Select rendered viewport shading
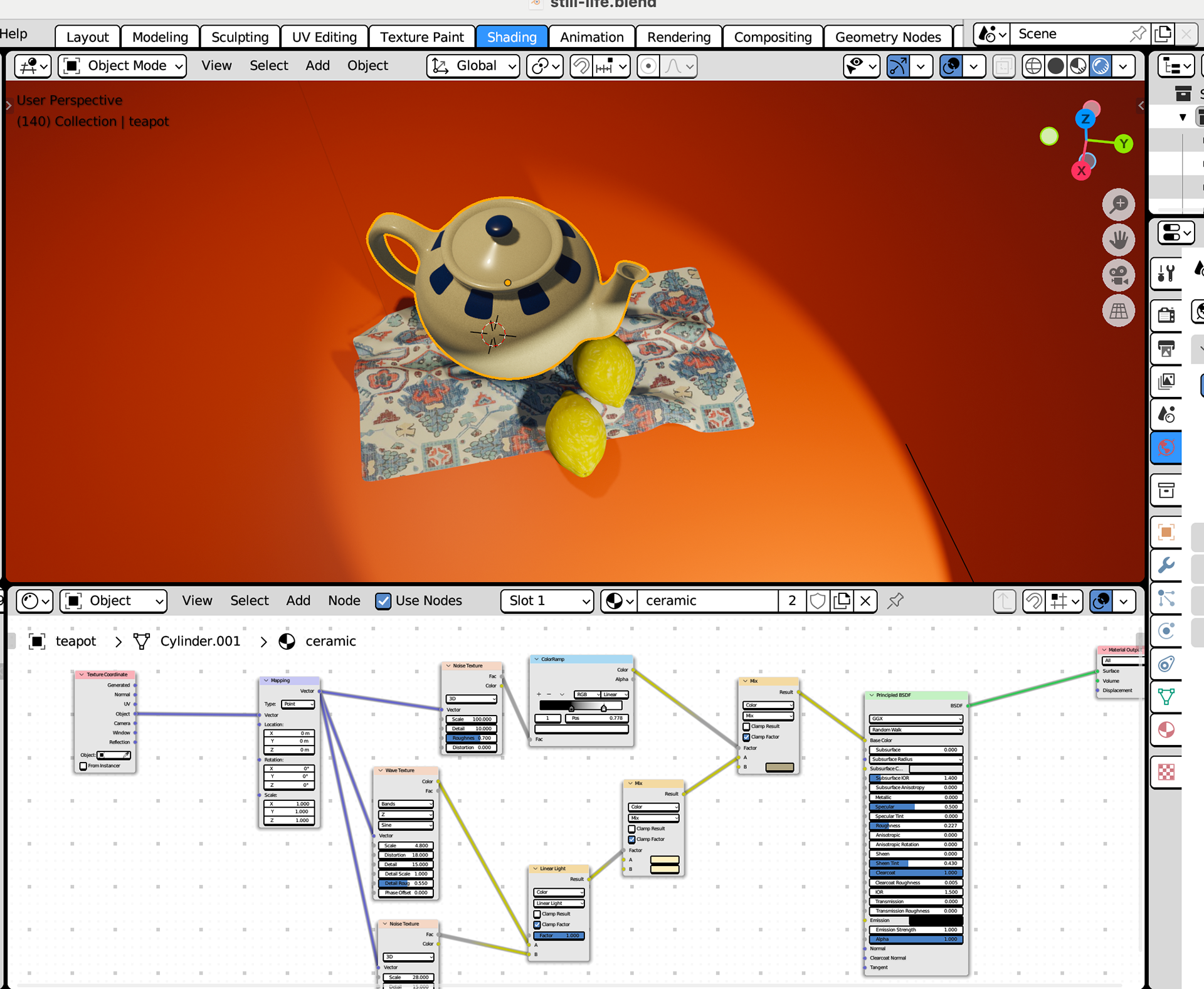 (x=1101, y=66)
